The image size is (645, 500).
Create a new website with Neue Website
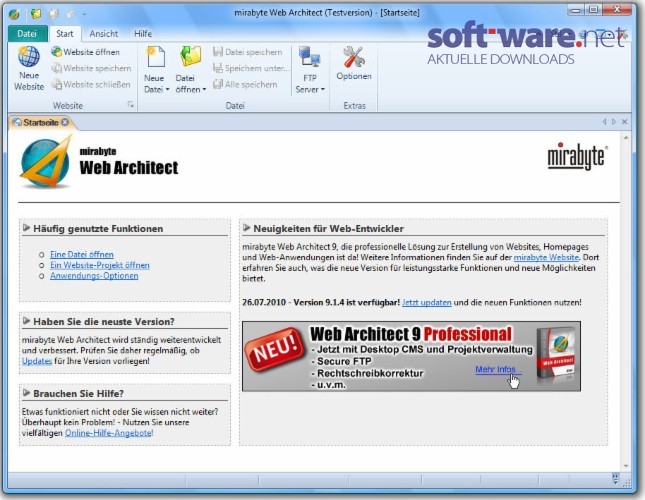click(29, 68)
